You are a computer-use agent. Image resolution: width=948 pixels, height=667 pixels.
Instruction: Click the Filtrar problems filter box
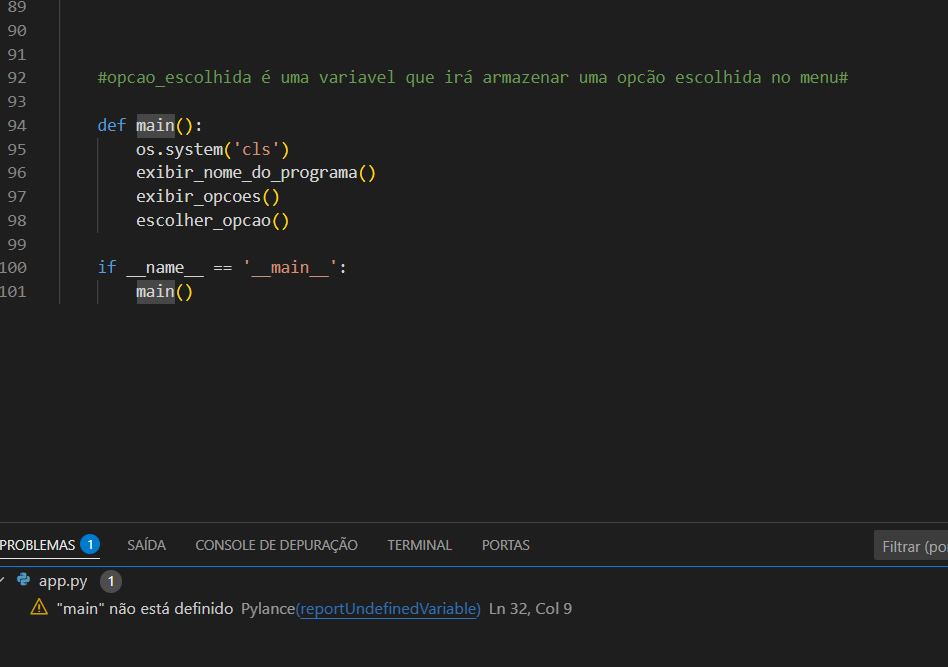pyautogui.click(x=912, y=546)
